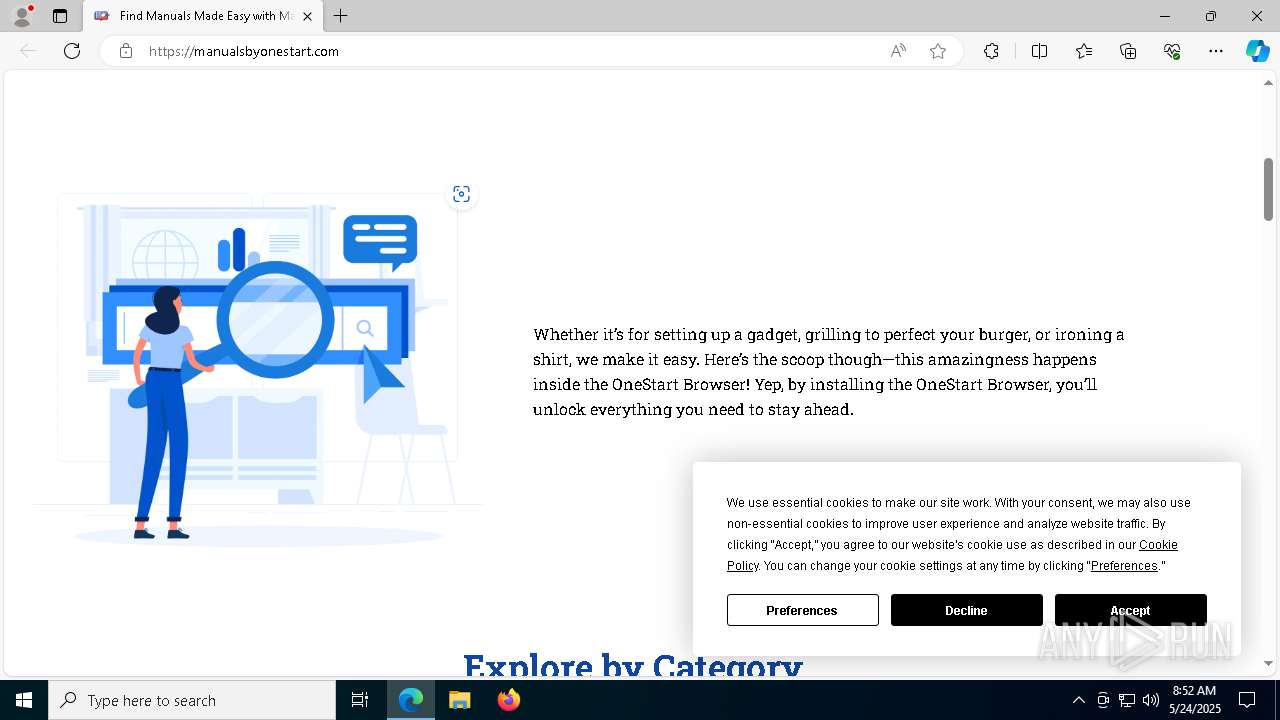This screenshot has width=1280, height=720.
Task: Launch Firefox from the taskbar
Action: (x=509, y=700)
